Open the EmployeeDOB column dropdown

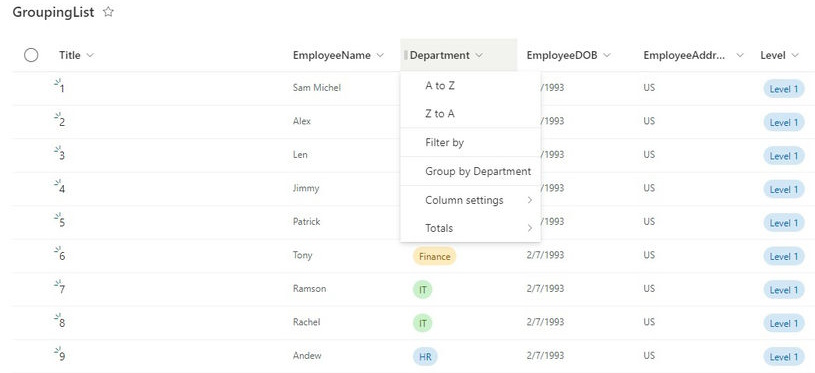607,55
